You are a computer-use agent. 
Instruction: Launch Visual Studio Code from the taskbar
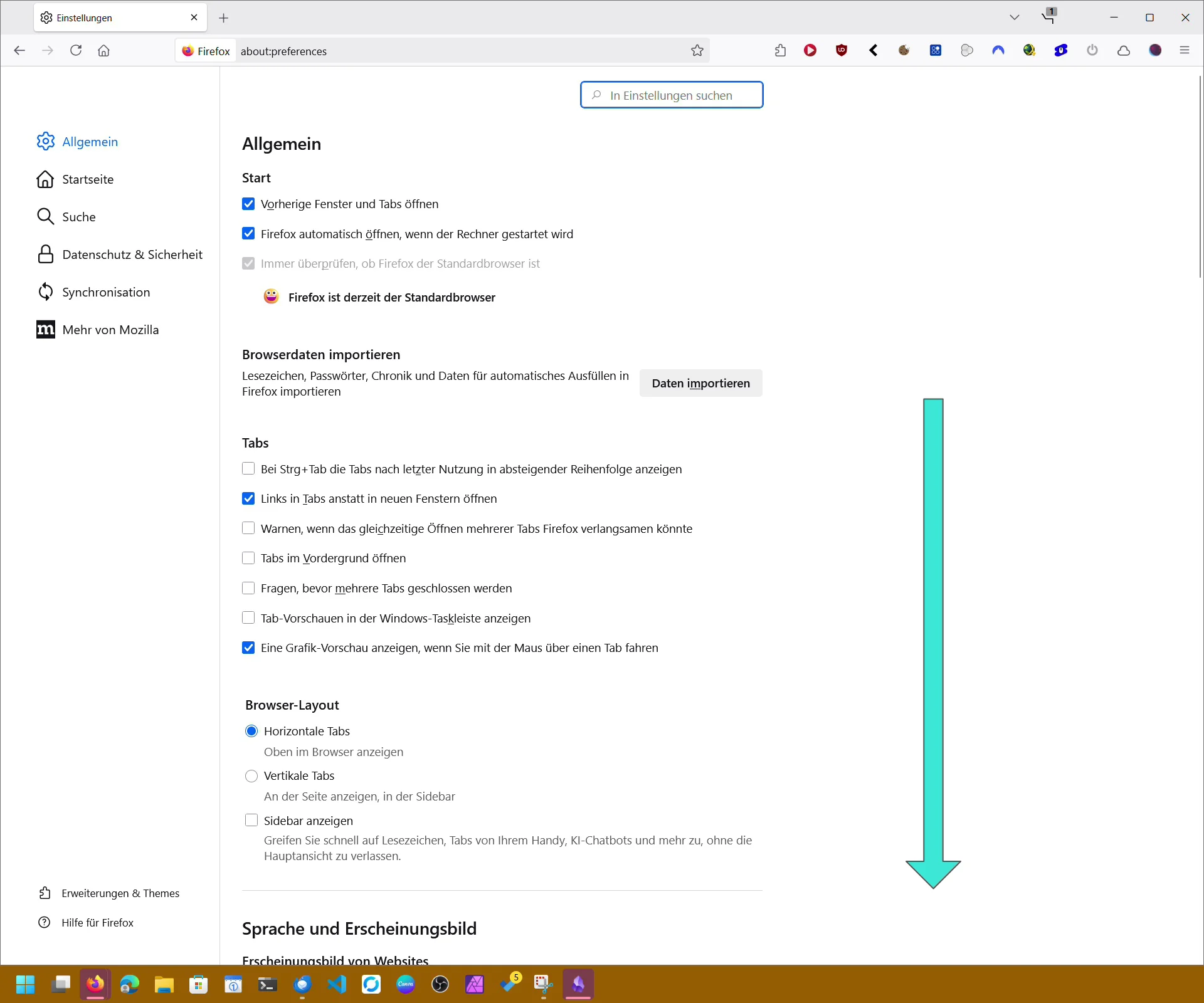tap(337, 985)
